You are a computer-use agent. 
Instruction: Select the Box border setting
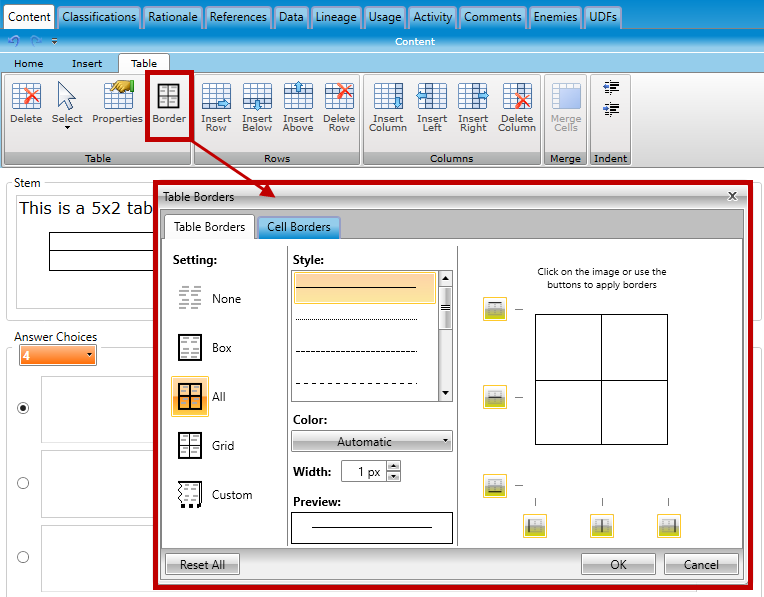190,348
